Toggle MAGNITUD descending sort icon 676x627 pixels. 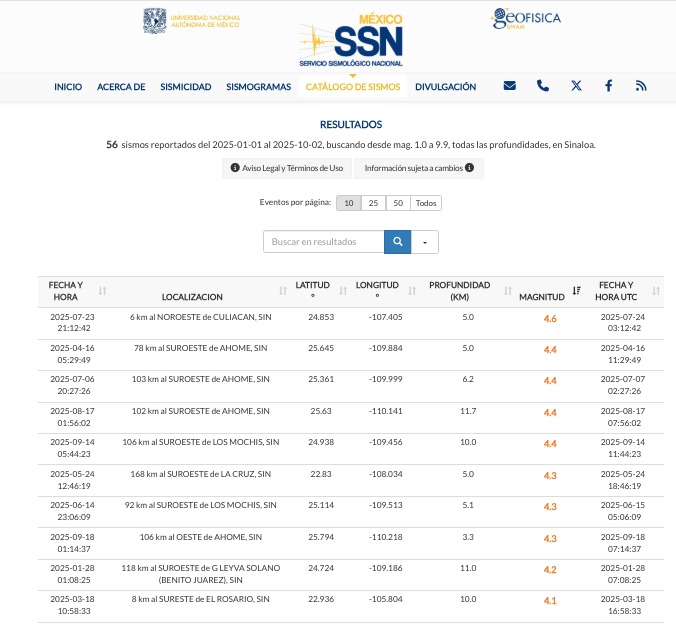click(x=577, y=291)
